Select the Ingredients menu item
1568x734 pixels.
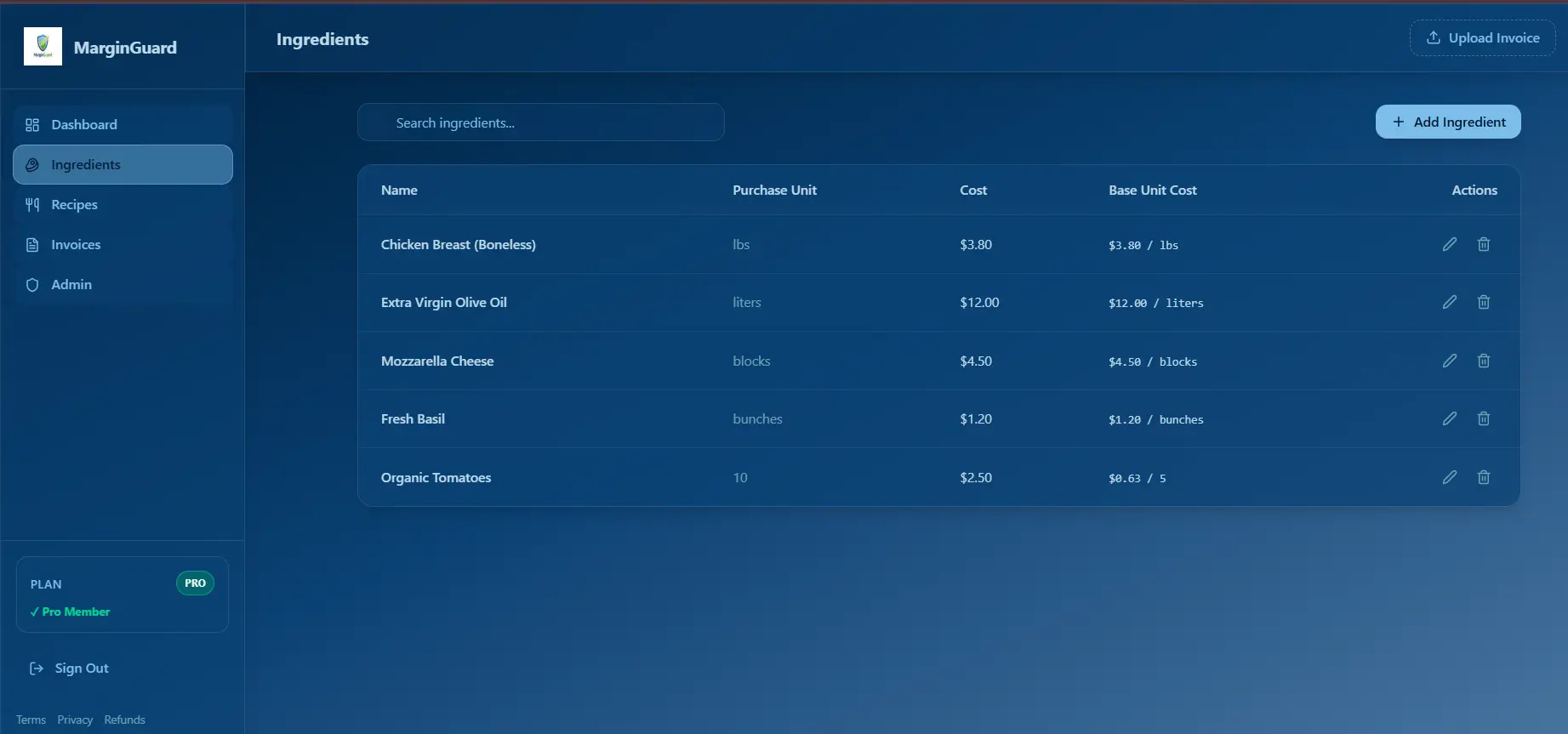coord(123,164)
